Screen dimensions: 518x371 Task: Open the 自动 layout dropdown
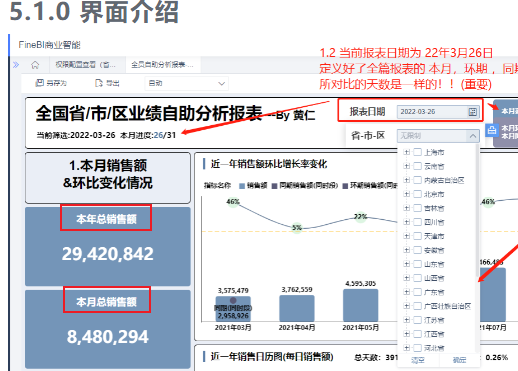coord(187,83)
